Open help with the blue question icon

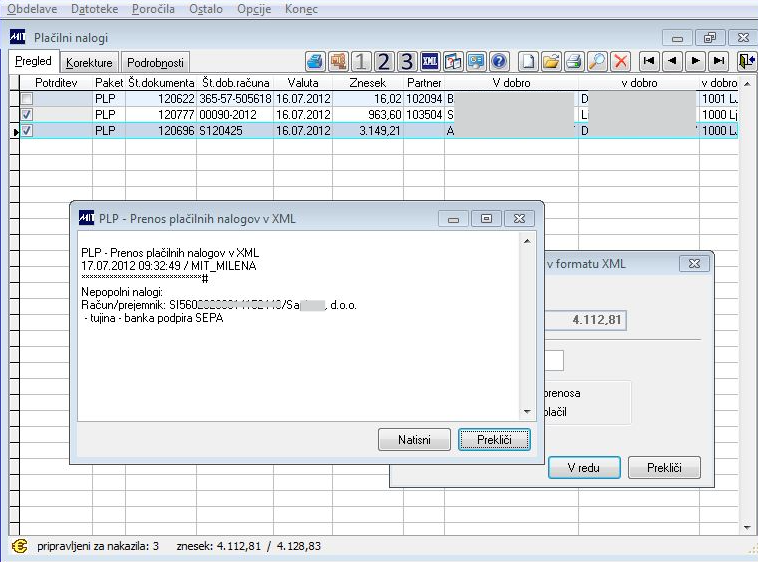[499, 61]
